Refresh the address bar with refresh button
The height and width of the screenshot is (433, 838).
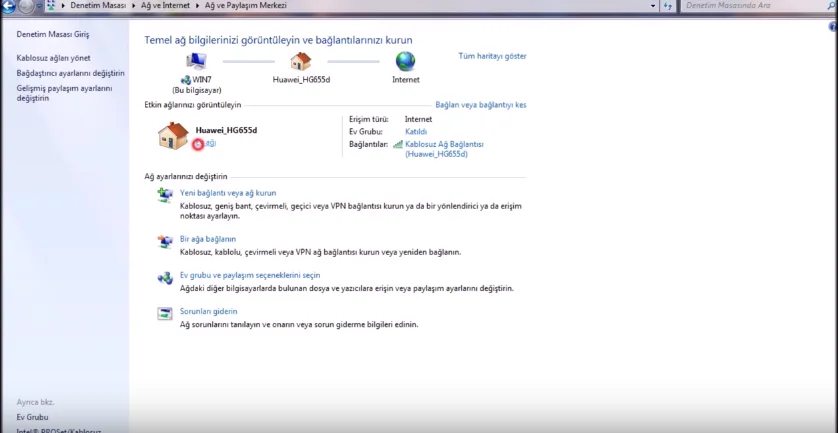tap(668, 6)
